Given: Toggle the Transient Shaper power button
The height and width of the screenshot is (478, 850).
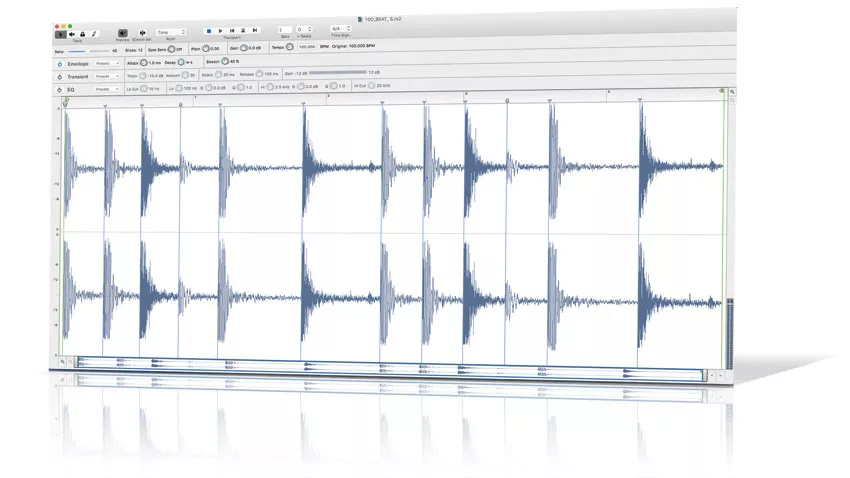Looking at the screenshot, I should pos(59,75).
